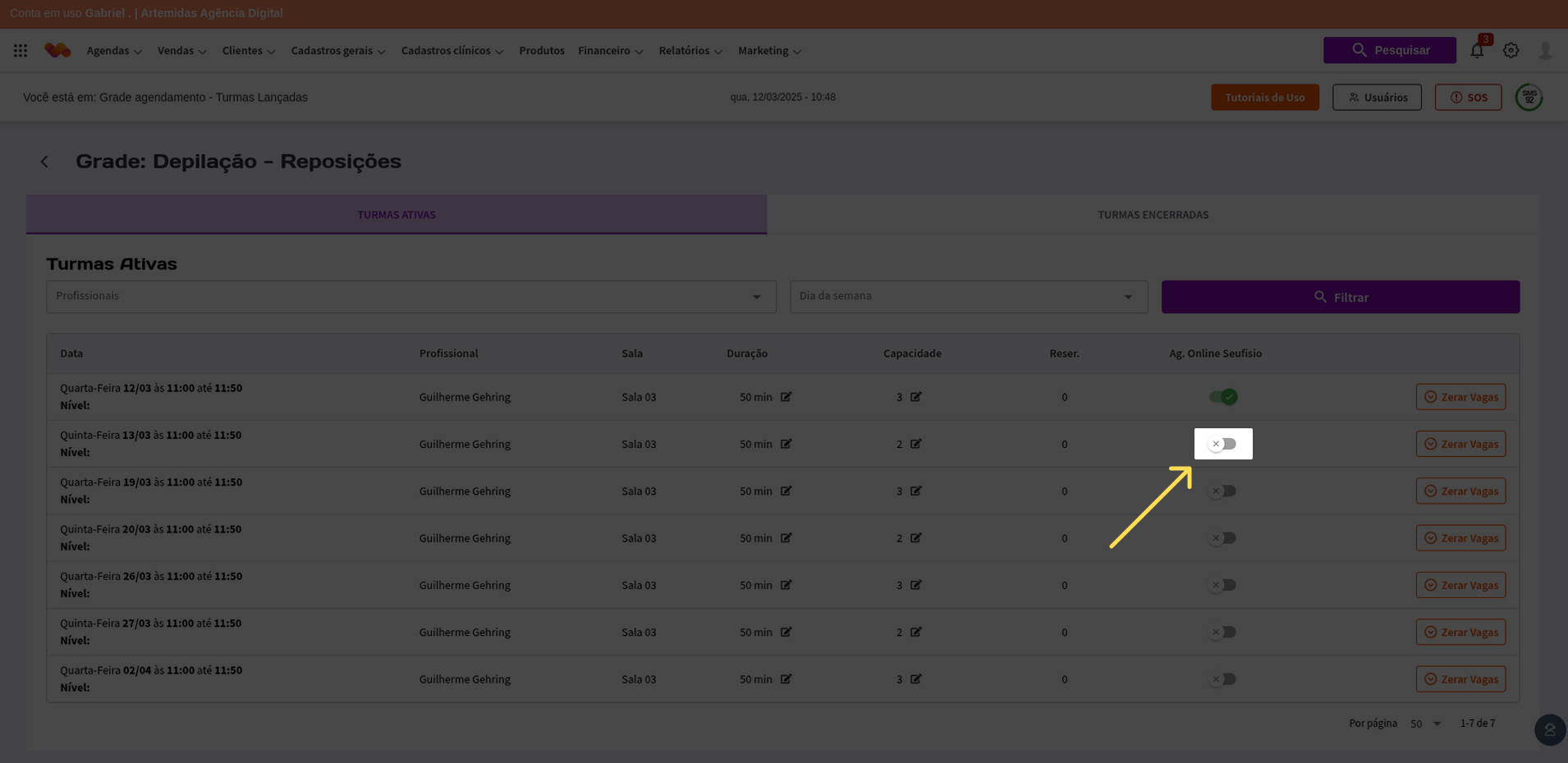
Task: Expand the Cadastros gerais menu
Action: pos(338,51)
